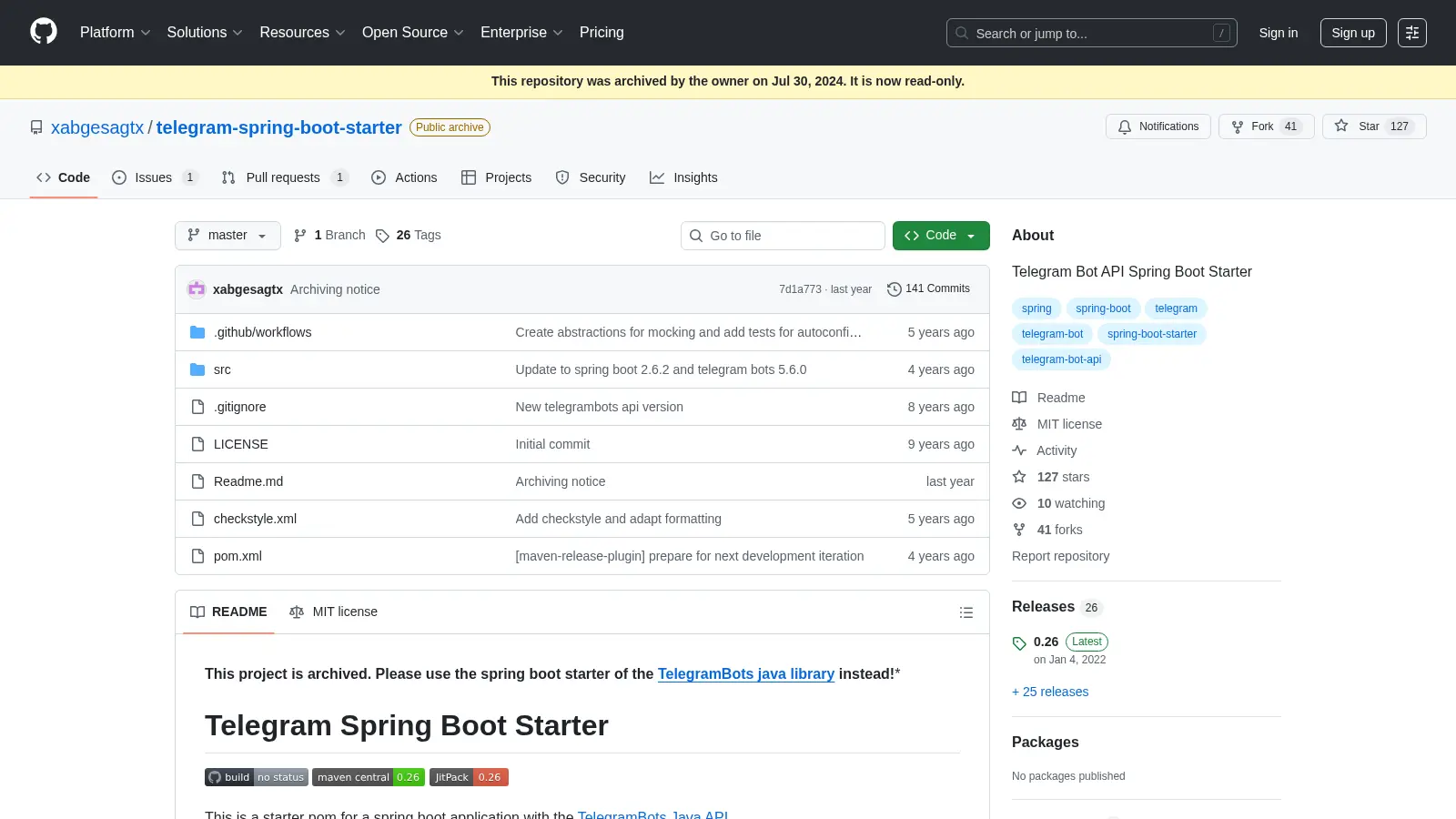Switch to the Issues tab
The height and width of the screenshot is (819, 1456).
(155, 177)
